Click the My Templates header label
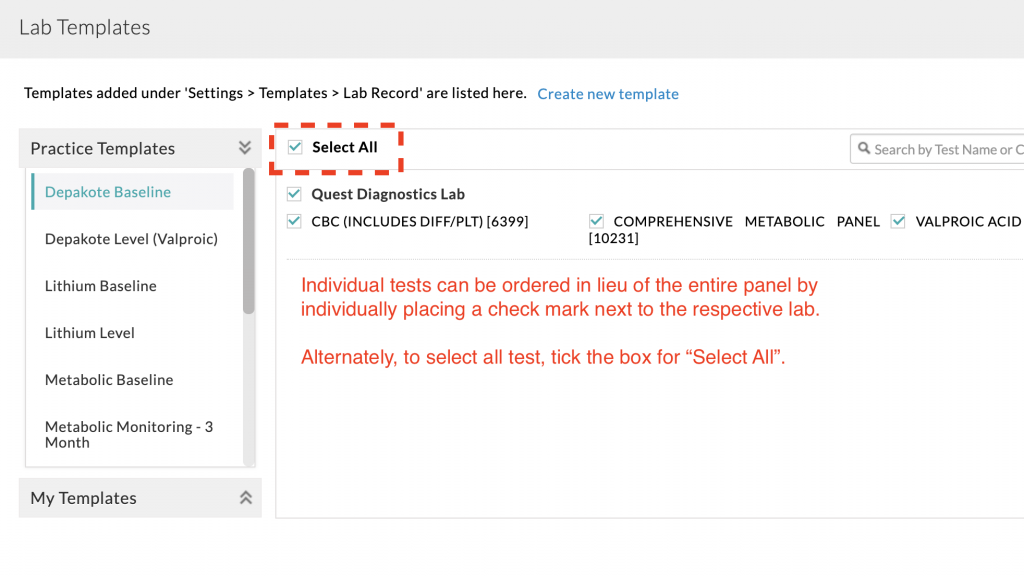 click(83, 498)
